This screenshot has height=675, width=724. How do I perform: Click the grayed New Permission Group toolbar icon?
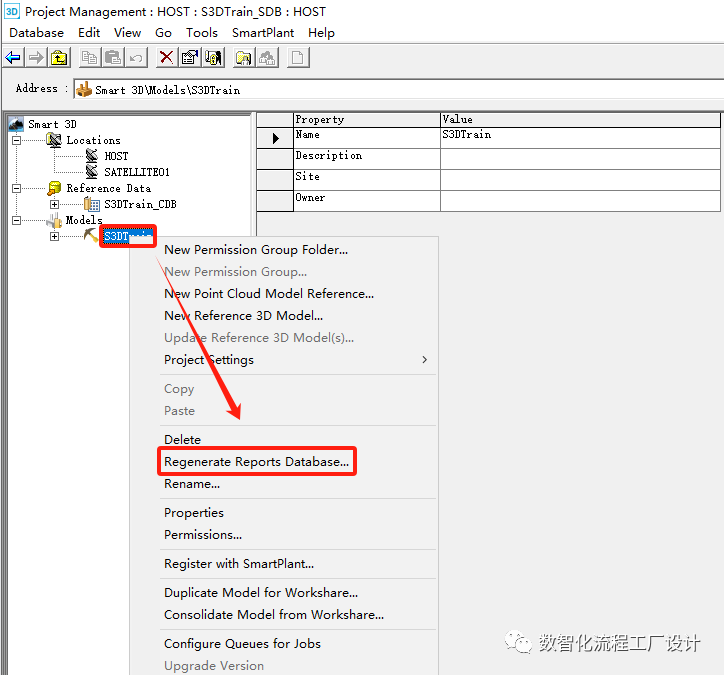(x=267, y=58)
